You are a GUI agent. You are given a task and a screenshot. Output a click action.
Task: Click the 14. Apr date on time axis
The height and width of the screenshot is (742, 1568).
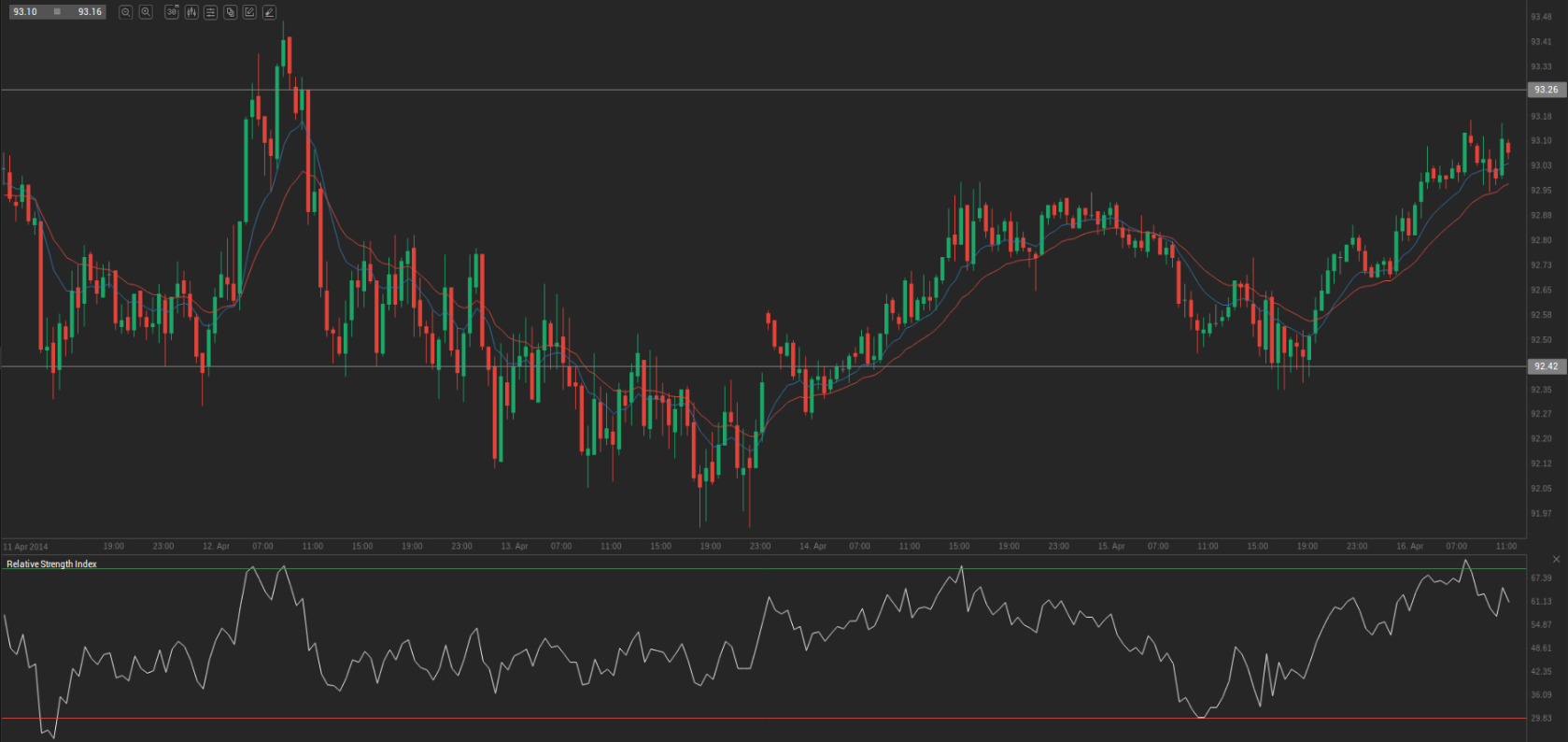pyautogui.click(x=812, y=546)
